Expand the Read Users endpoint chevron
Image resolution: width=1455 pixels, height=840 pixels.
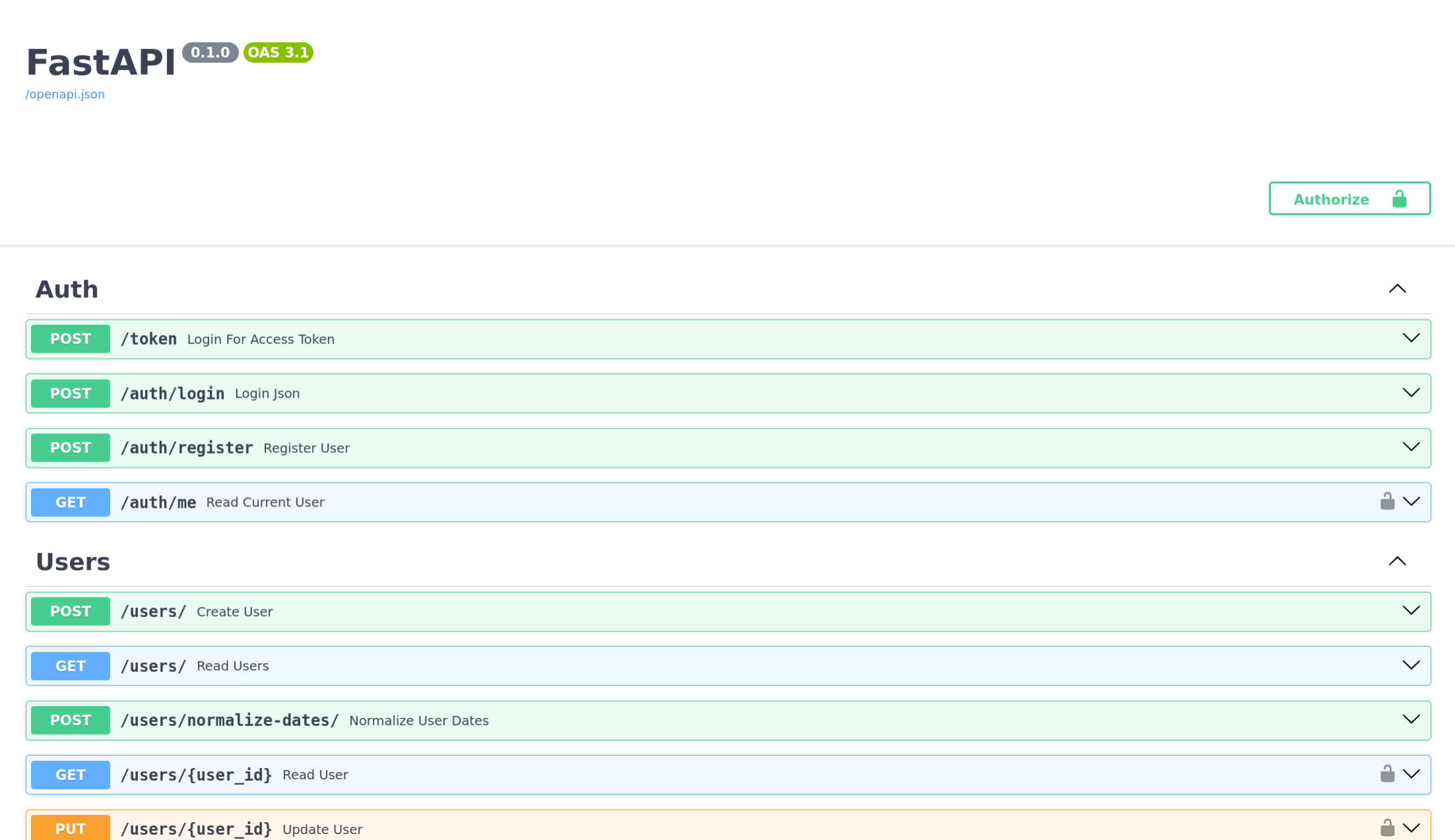point(1411,665)
